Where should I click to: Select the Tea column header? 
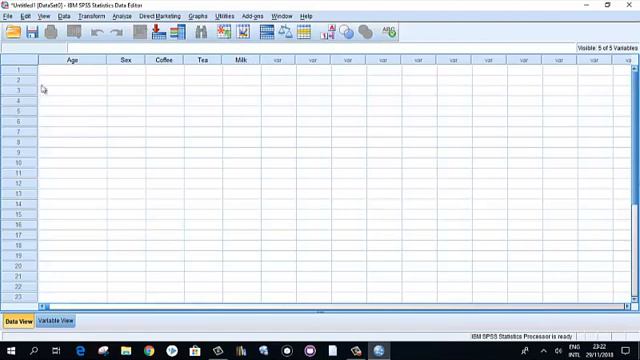click(203, 60)
